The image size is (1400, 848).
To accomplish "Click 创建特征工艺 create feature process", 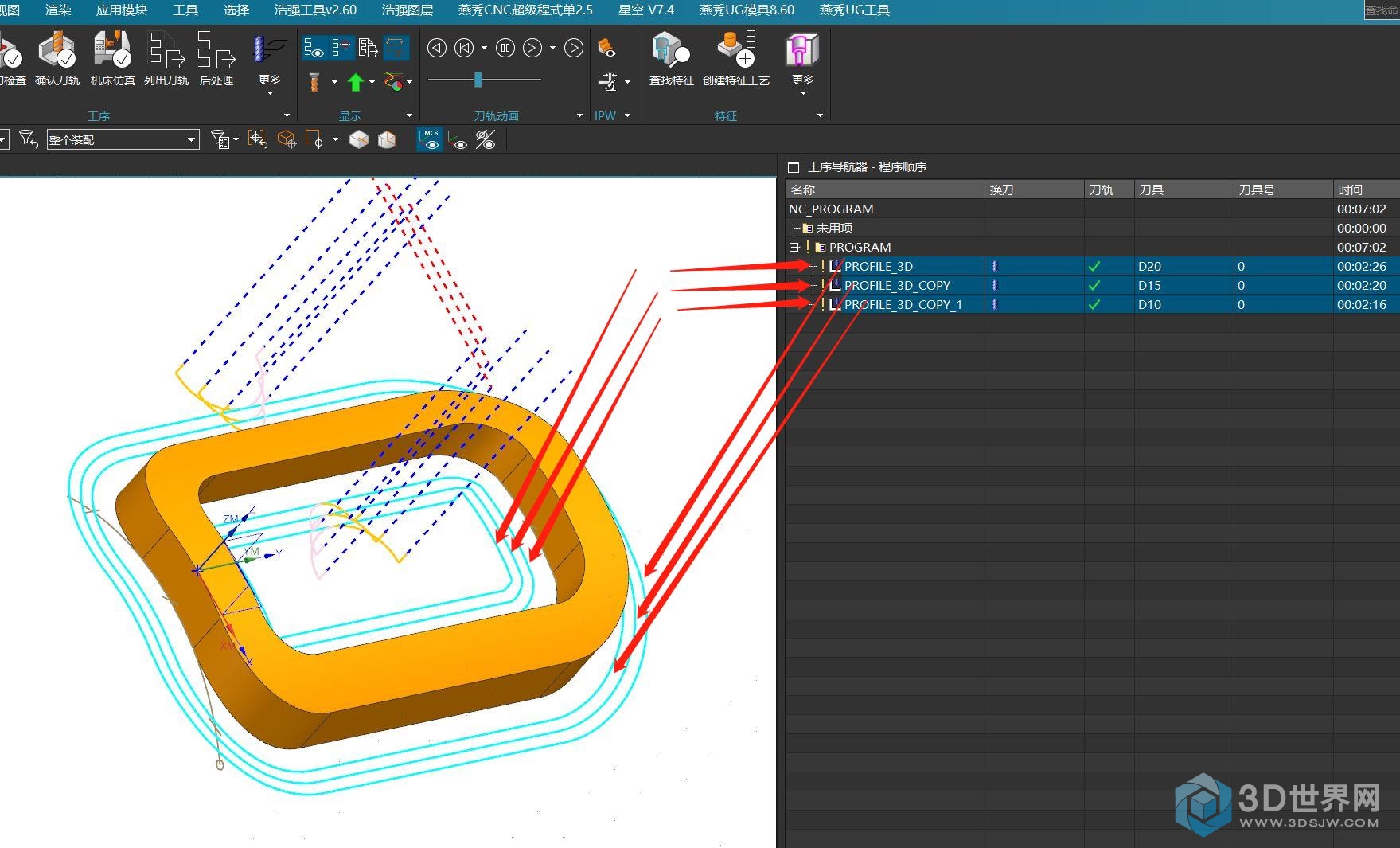I will click(x=736, y=58).
